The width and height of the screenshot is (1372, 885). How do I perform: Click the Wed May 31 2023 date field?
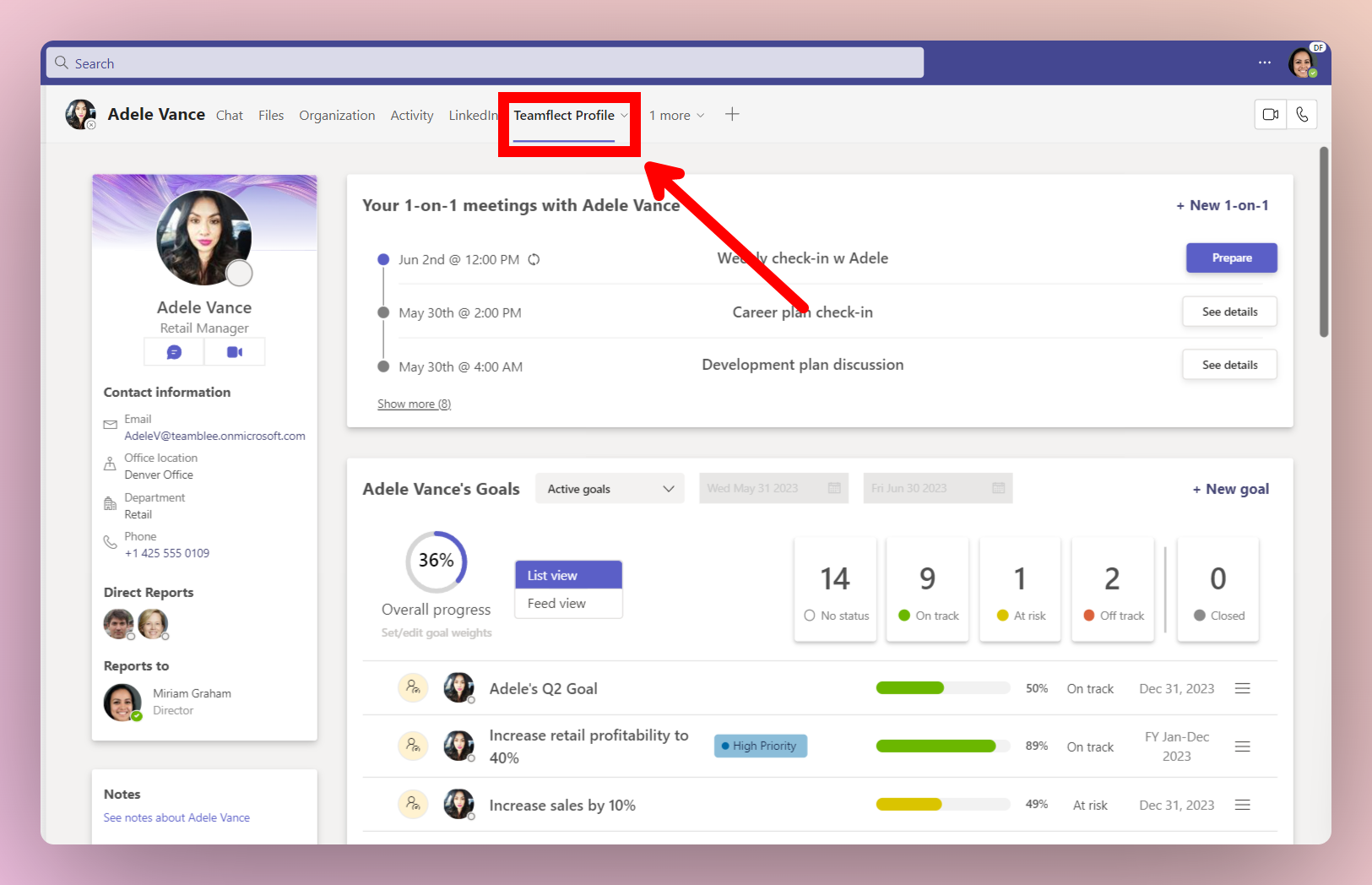click(773, 488)
